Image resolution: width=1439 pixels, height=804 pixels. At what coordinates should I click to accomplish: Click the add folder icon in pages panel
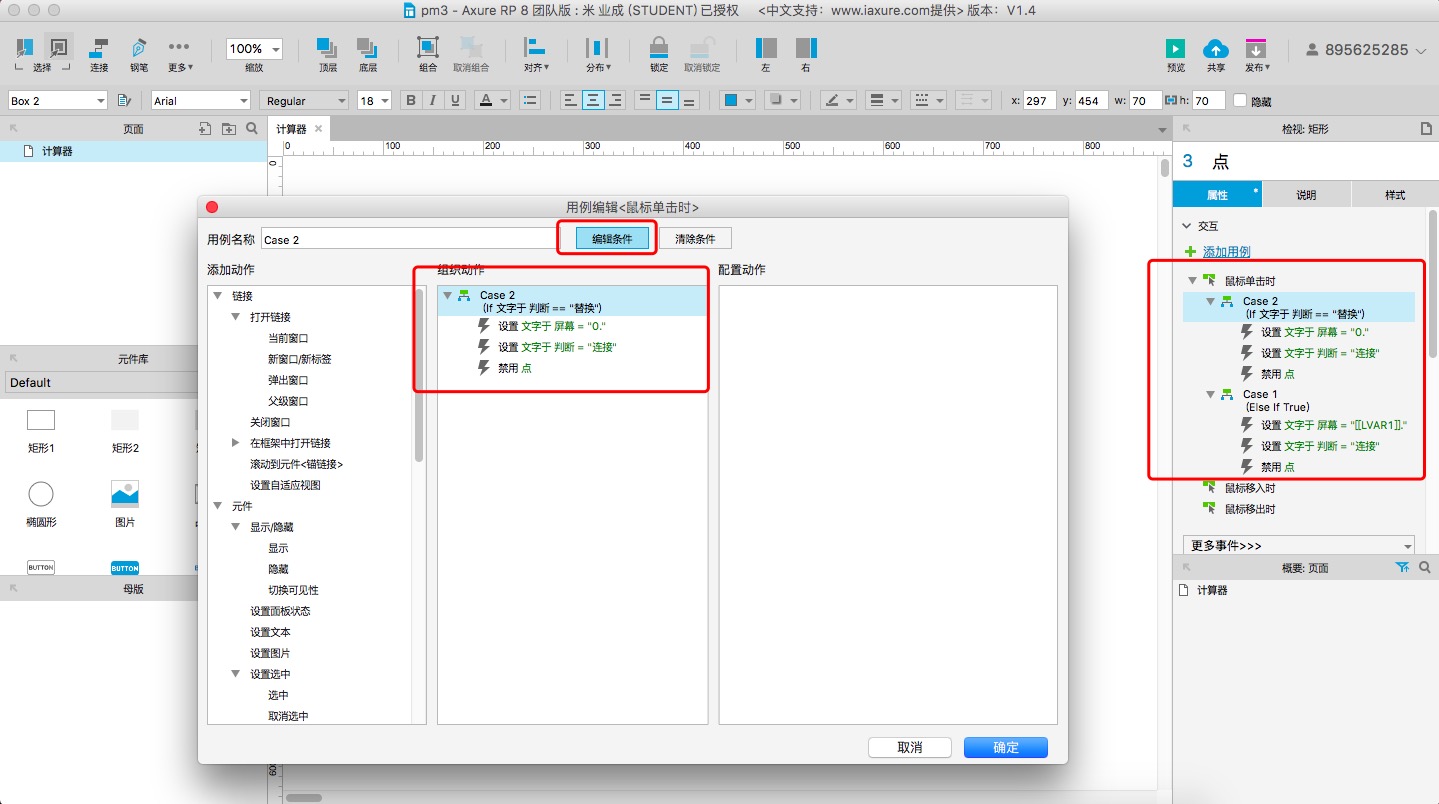pyautogui.click(x=229, y=129)
